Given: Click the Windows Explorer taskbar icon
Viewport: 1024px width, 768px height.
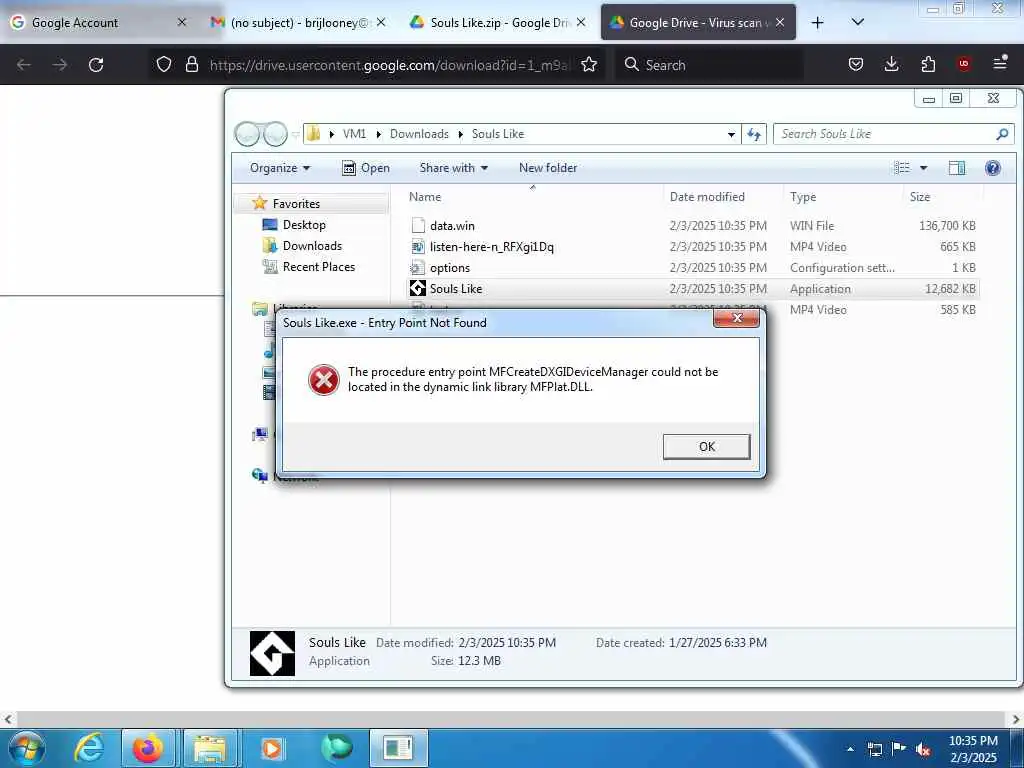Looking at the screenshot, I should [210, 748].
